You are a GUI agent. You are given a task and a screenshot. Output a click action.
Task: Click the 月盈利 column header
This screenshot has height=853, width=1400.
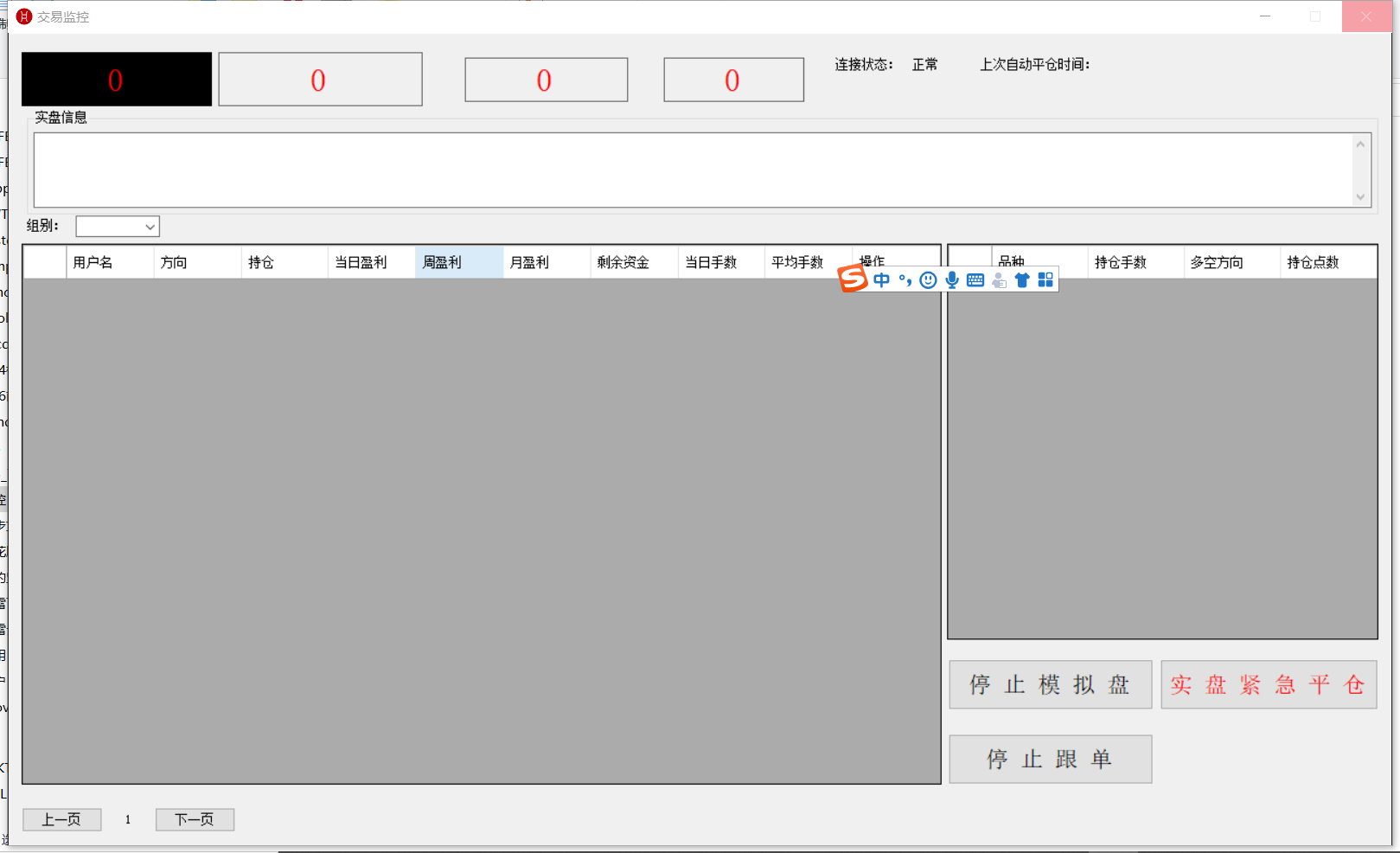[x=547, y=262]
